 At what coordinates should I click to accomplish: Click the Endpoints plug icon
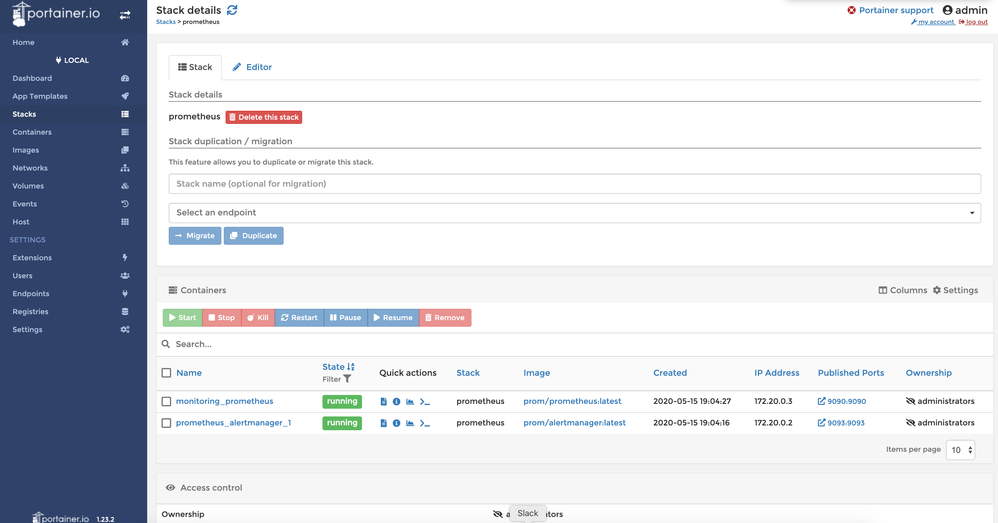pyautogui.click(x=125, y=294)
